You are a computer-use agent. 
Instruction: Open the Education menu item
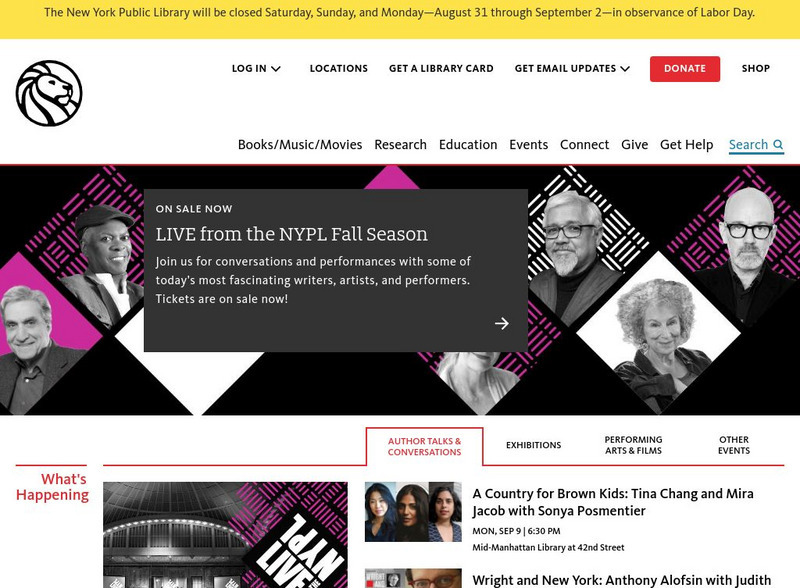pos(468,144)
